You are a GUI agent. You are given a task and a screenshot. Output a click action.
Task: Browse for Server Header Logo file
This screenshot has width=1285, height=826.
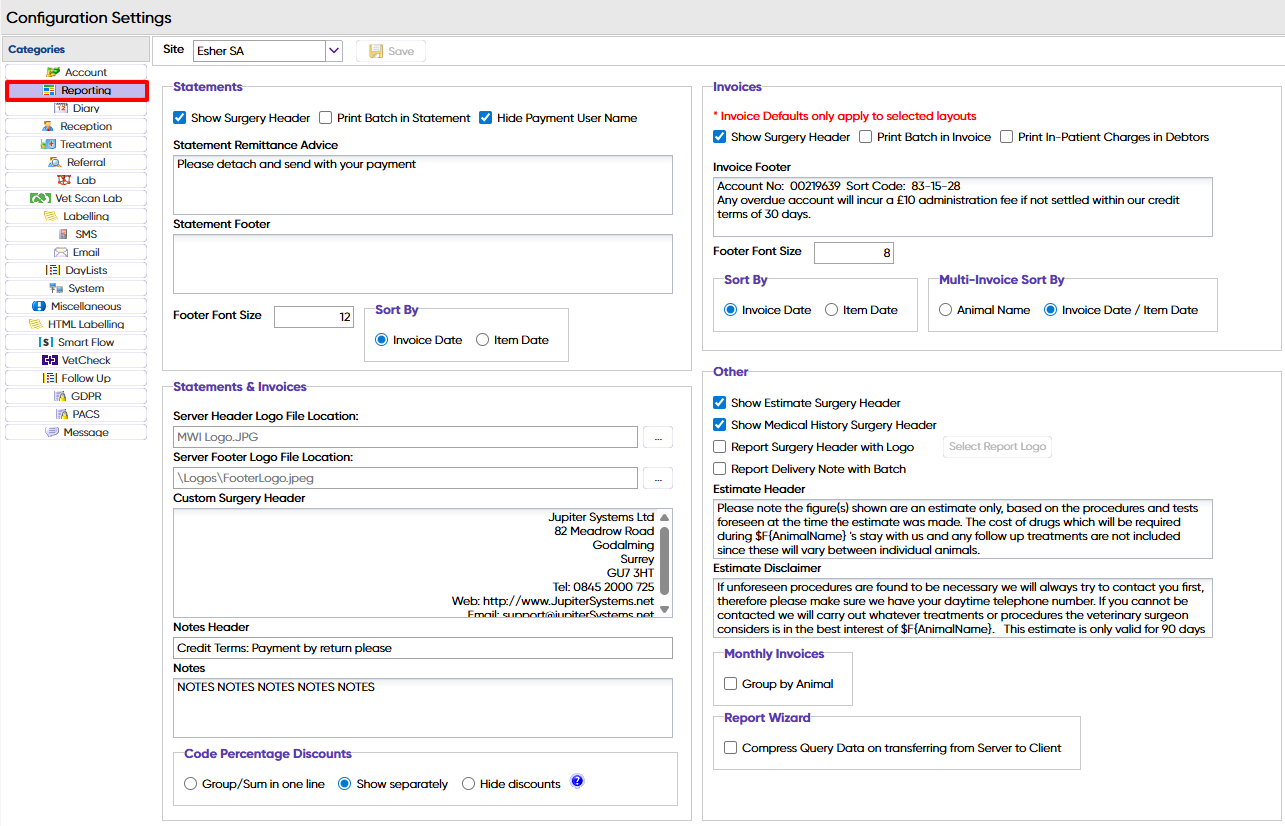point(657,437)
